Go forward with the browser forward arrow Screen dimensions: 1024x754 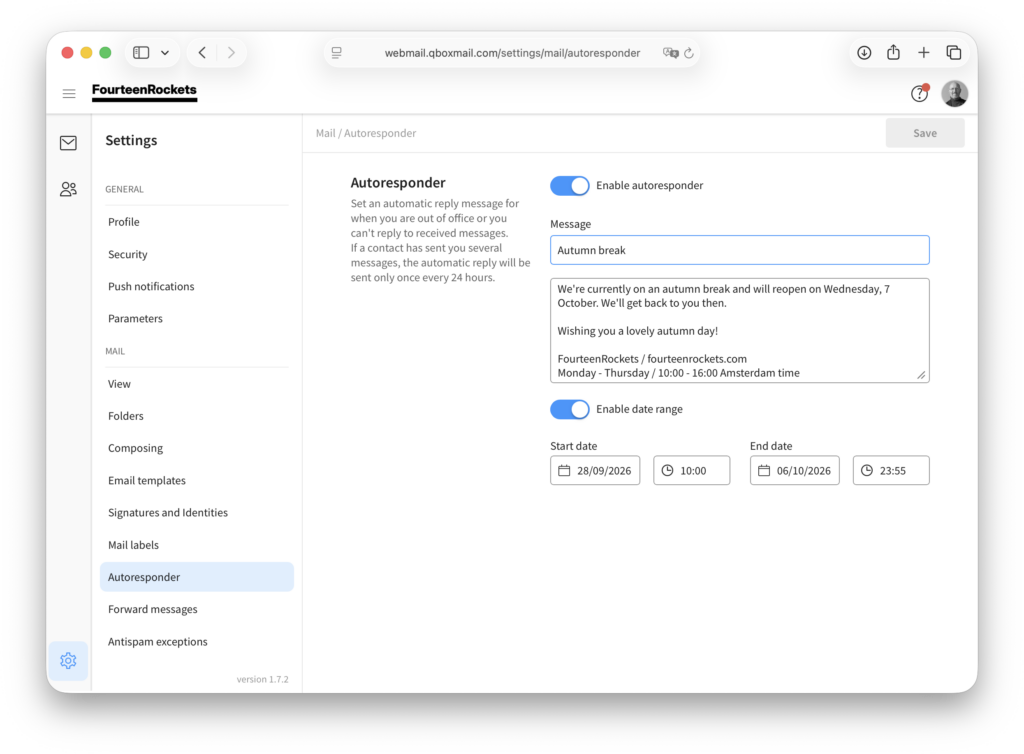[231, 52]
